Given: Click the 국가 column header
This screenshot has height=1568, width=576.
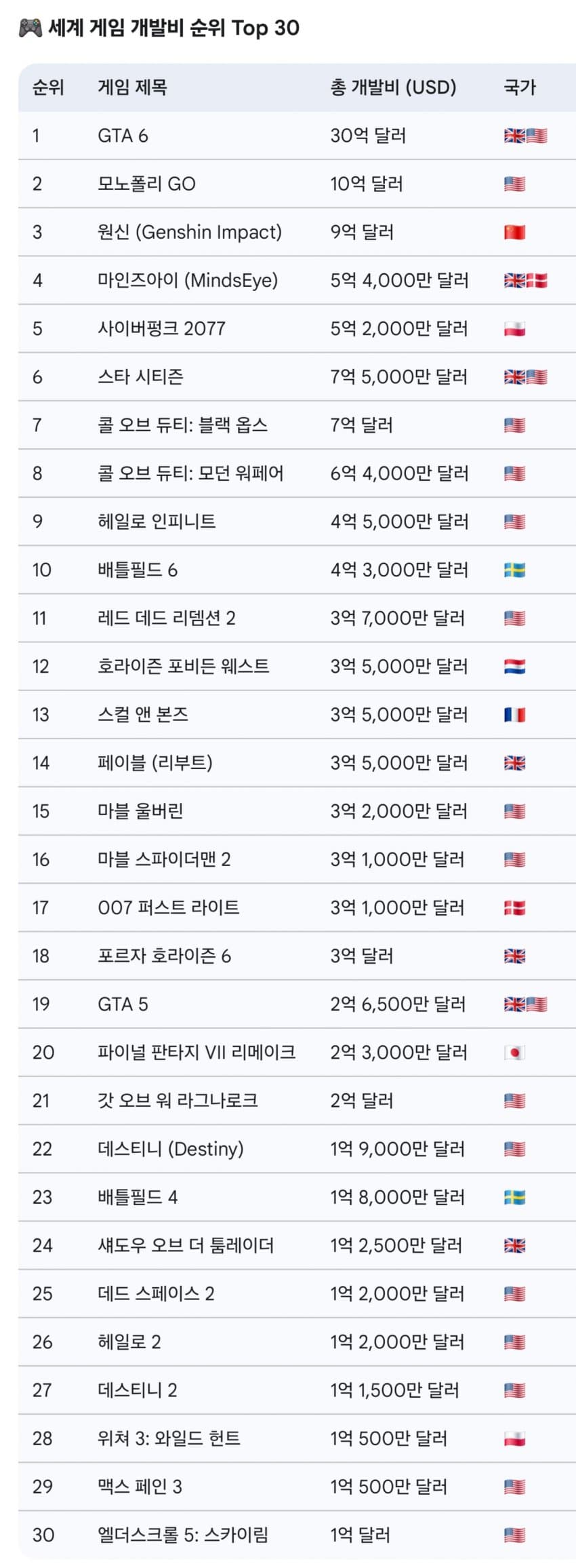Looking at the screenshot, I should tap(520, 87).
